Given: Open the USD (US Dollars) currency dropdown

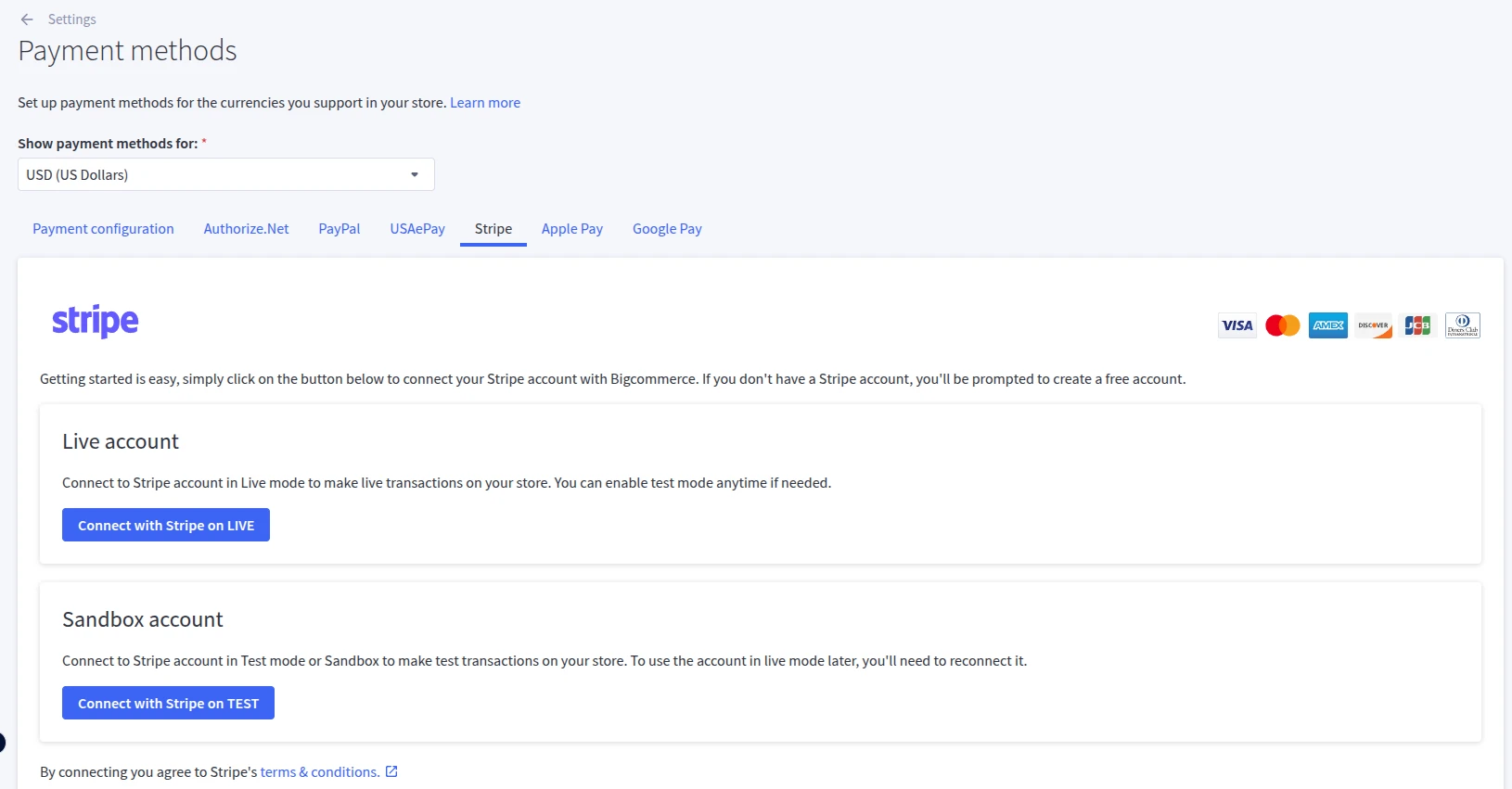Looking at the screenshot, I should (226, 174).
